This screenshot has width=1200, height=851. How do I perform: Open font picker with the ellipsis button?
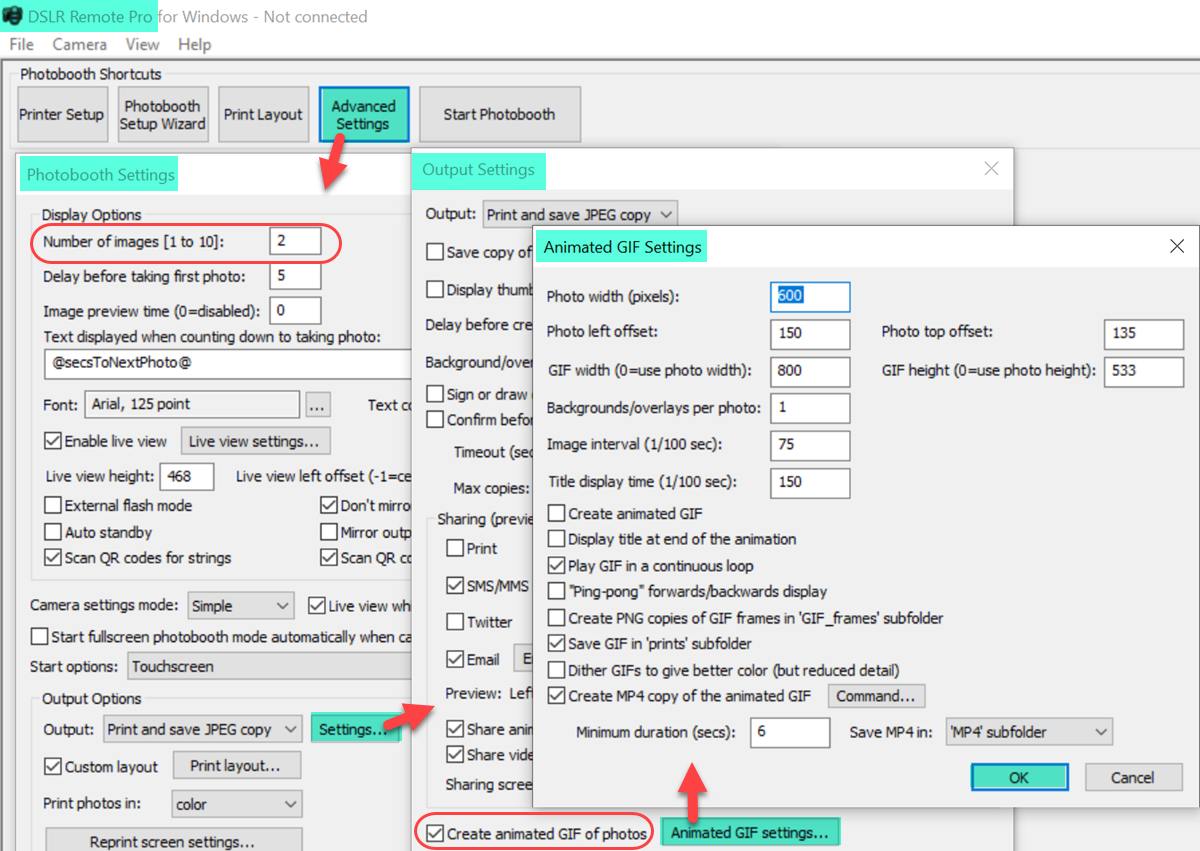tap(318, 405)
